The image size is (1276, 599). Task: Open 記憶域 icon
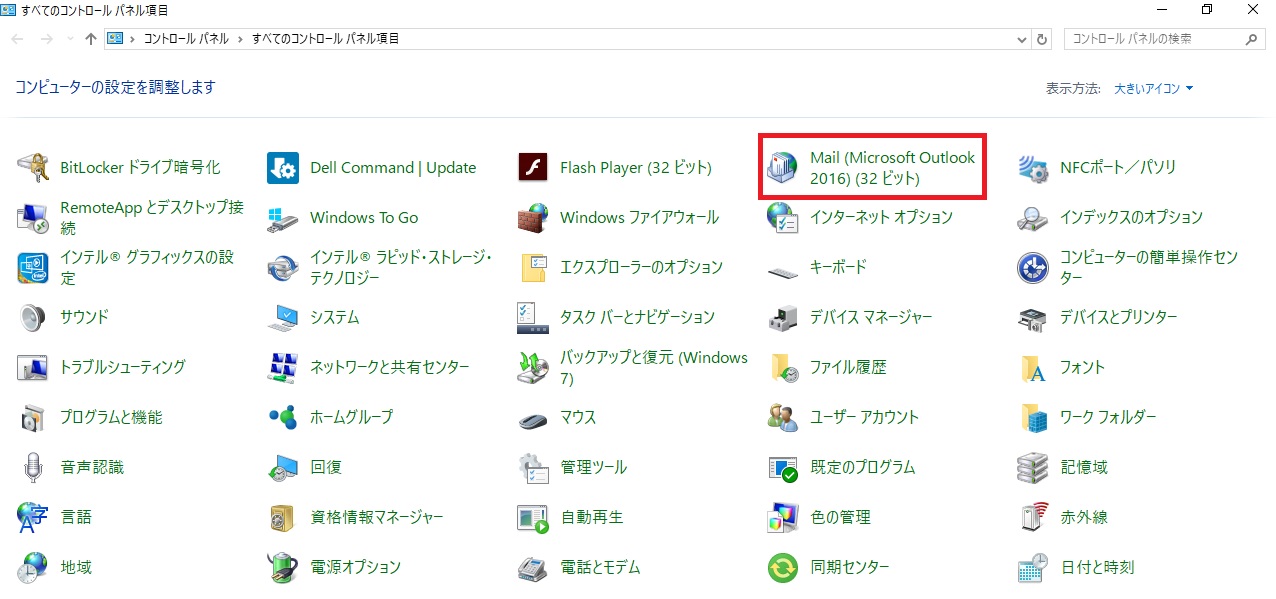coord(1033,468)
